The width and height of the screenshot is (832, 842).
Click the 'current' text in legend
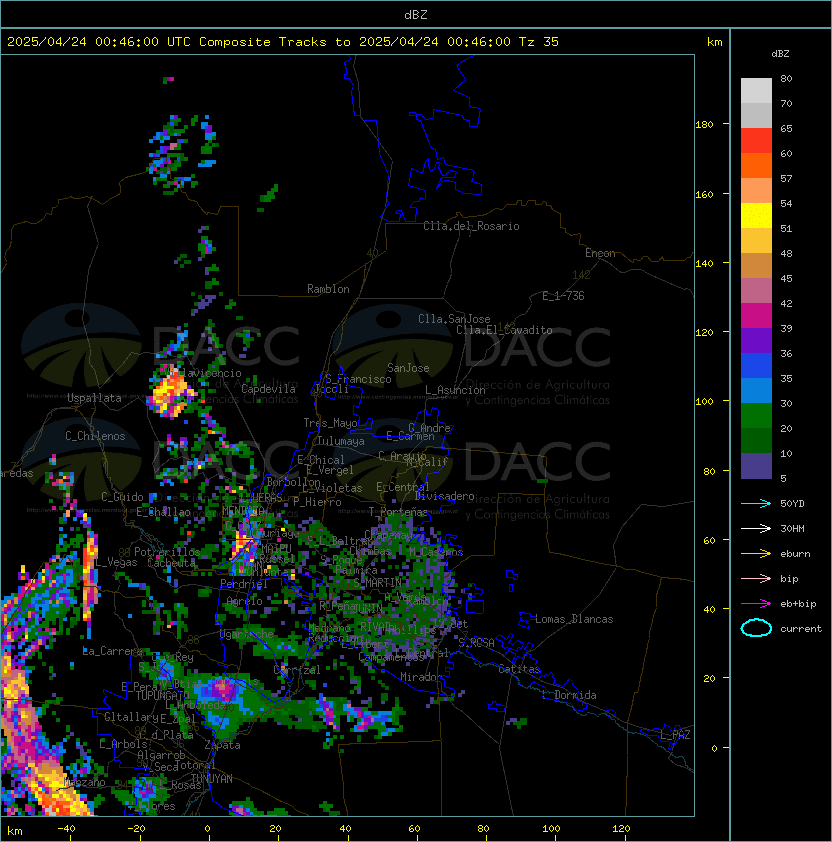click(x=801, y=629)
